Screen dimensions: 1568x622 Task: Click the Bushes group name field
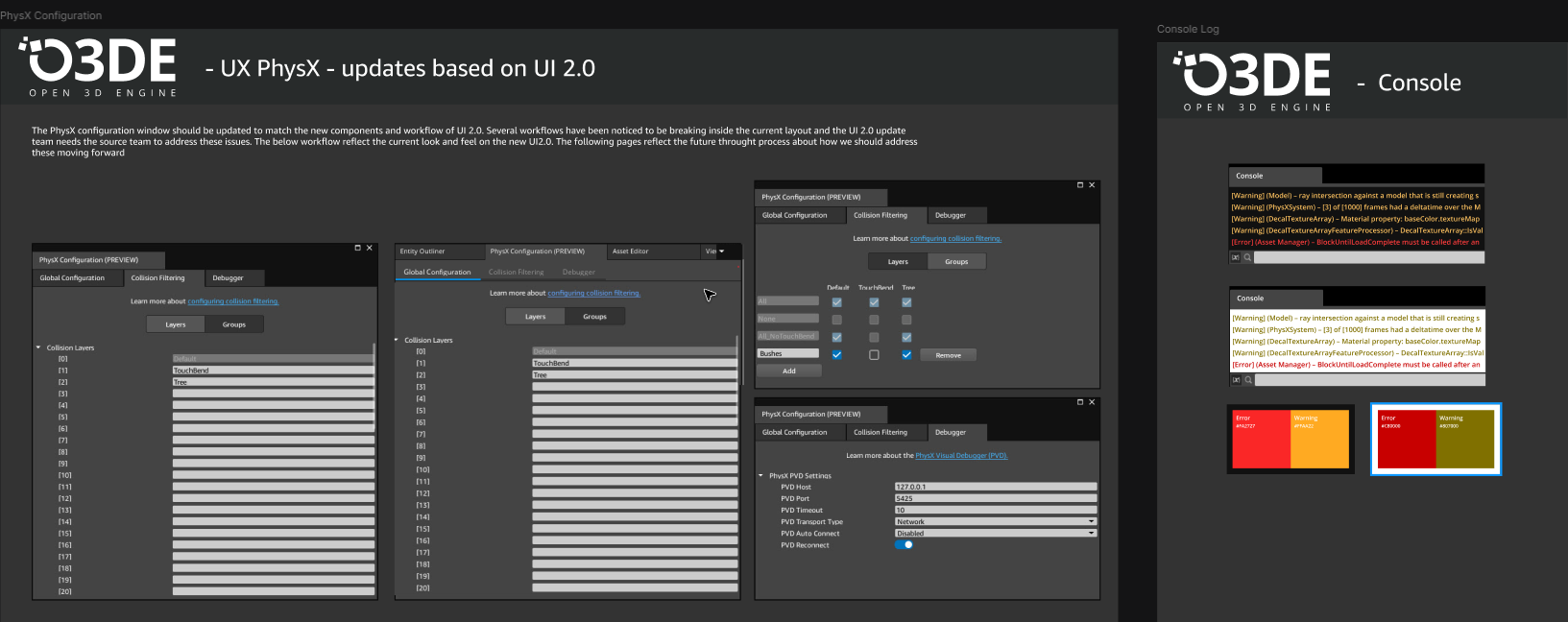[788, 353]
